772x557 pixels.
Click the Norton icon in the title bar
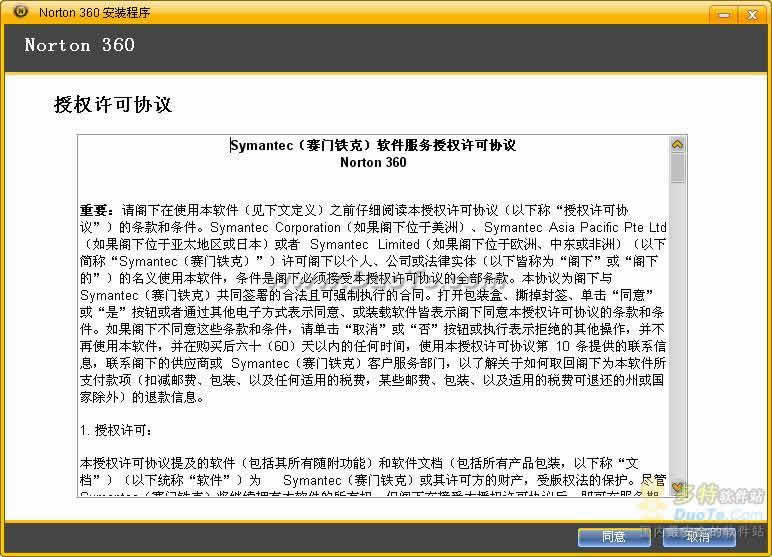coord(20,11)
